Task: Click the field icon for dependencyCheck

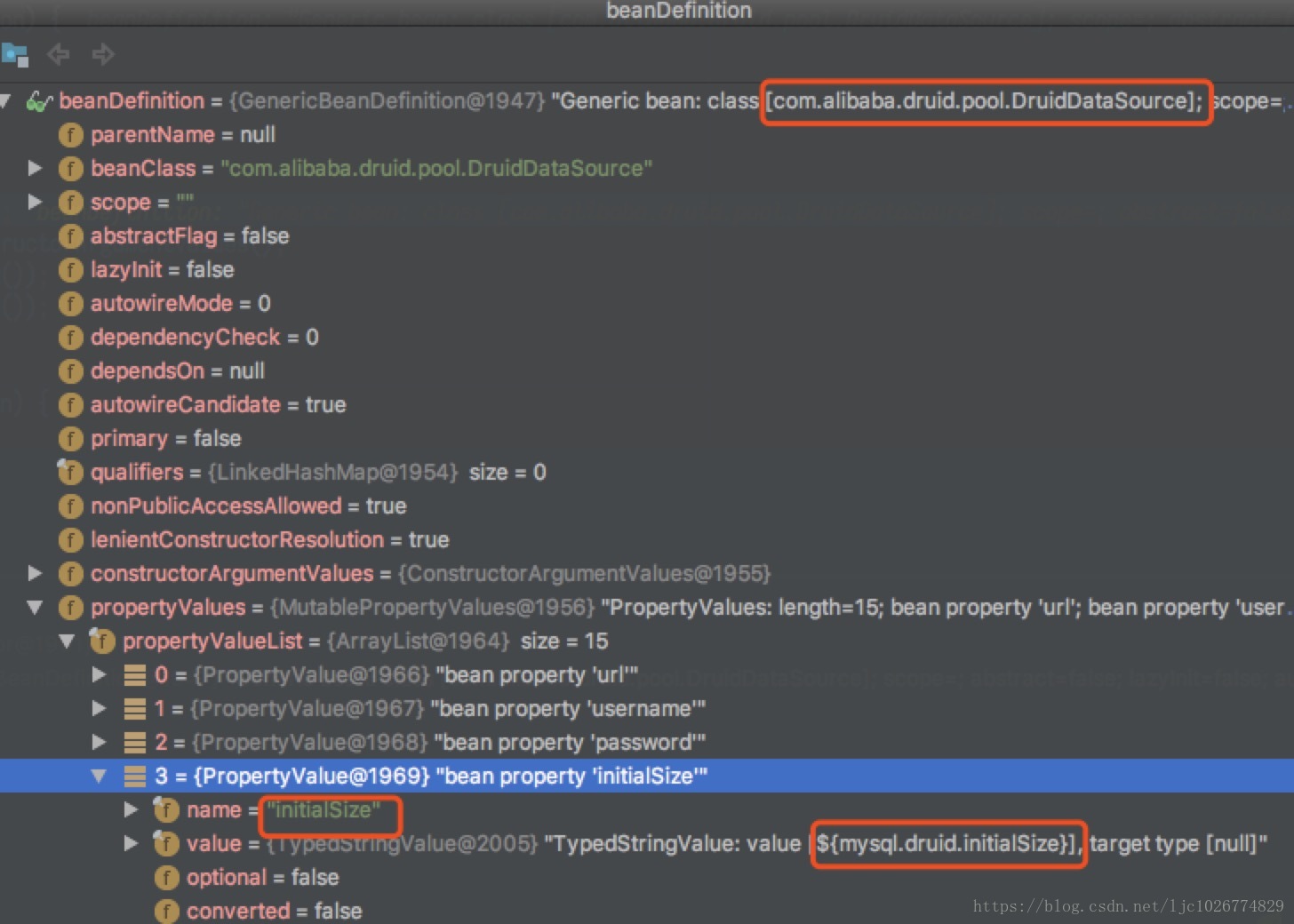Action: click(70, 338)
